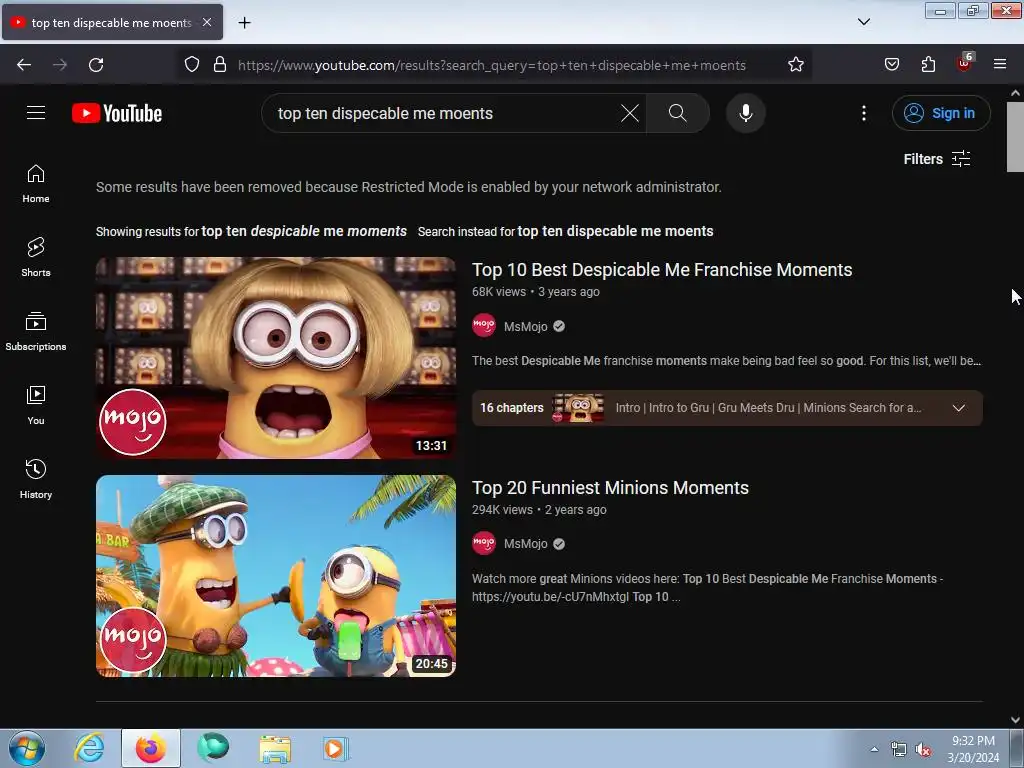Close the YouTube search tab
The width and height of the screenshot is (1024, 768).
click(x=207, y=22)
